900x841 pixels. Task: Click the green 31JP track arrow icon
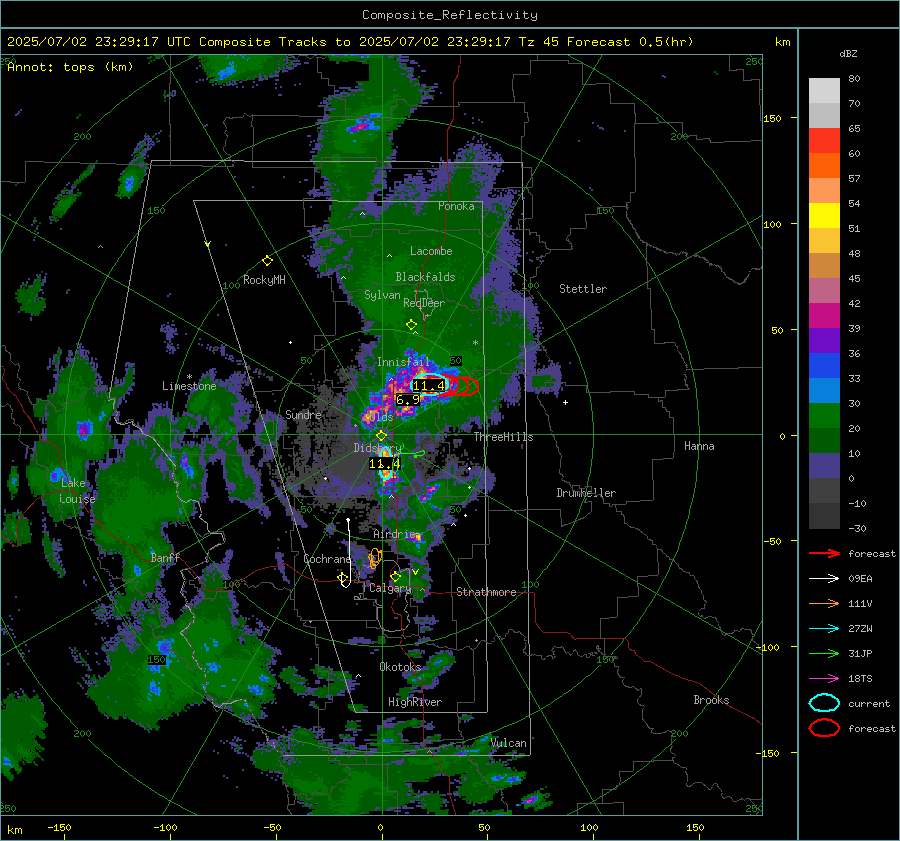[x=824, y=653]
